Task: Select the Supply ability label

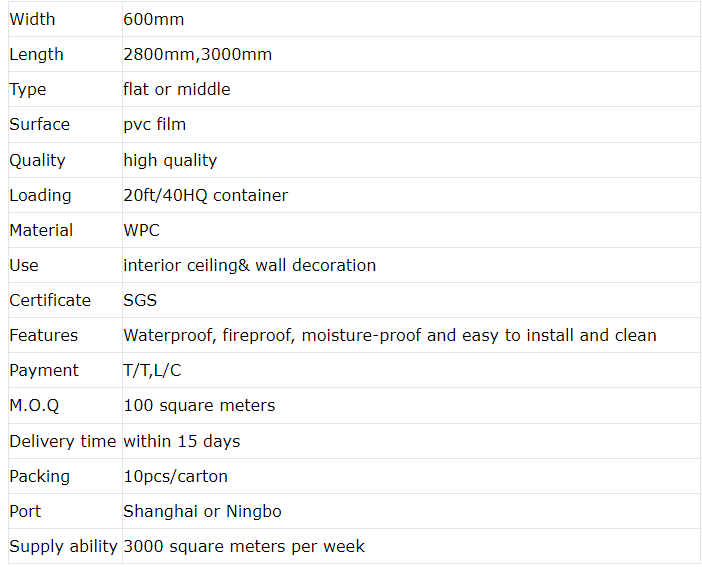Action: tap(63, 546)
